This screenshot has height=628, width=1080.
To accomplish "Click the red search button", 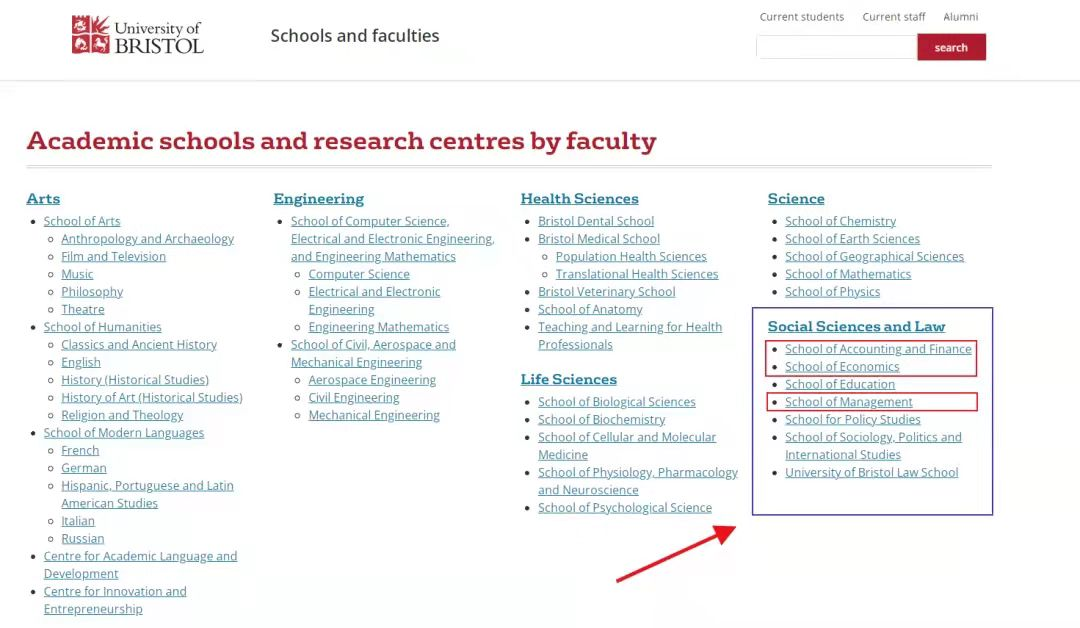I will [951, 48].
